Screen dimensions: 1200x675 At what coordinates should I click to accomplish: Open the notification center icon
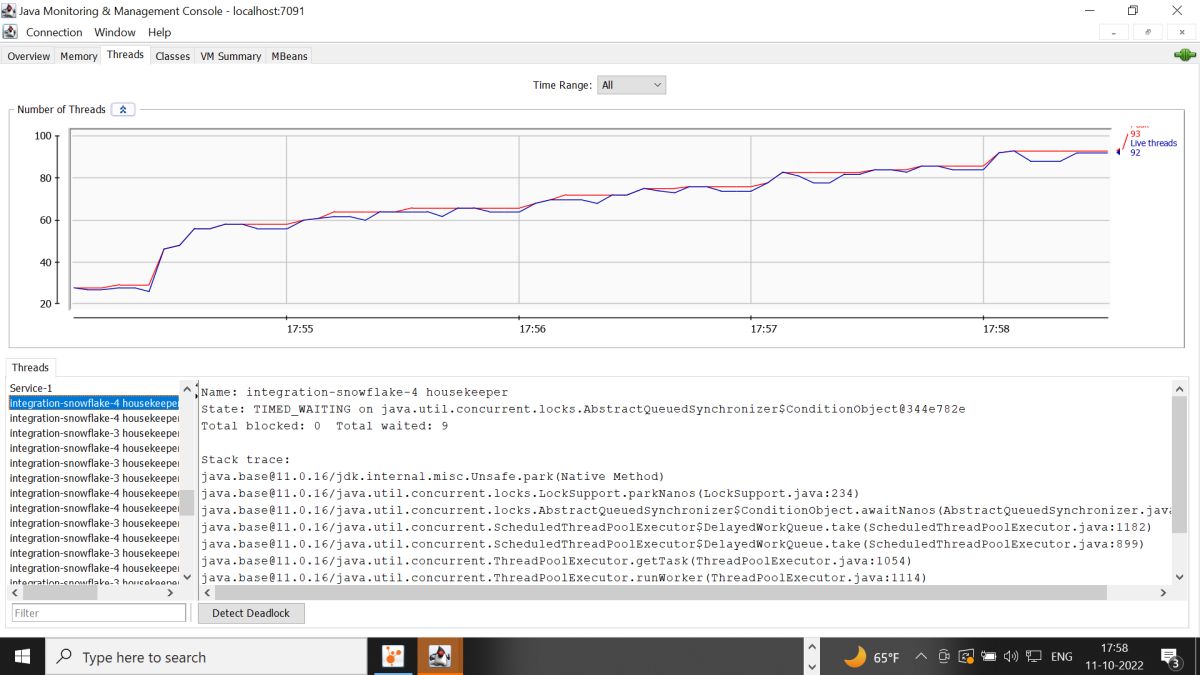[x=1170, y=657]
